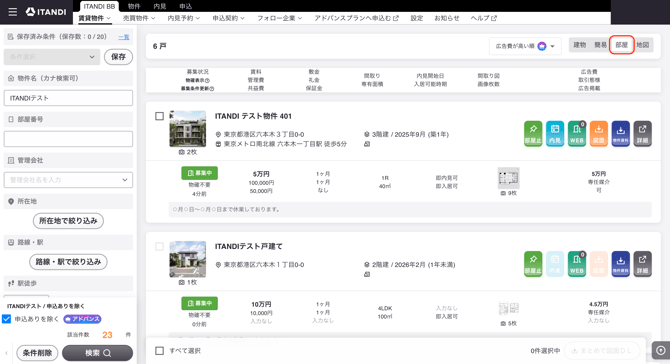Viewport: 670px width, 364px height.
Task: Open floor plan thumbnail of ITANDIテスト戸建て
Action: (508, 308)
